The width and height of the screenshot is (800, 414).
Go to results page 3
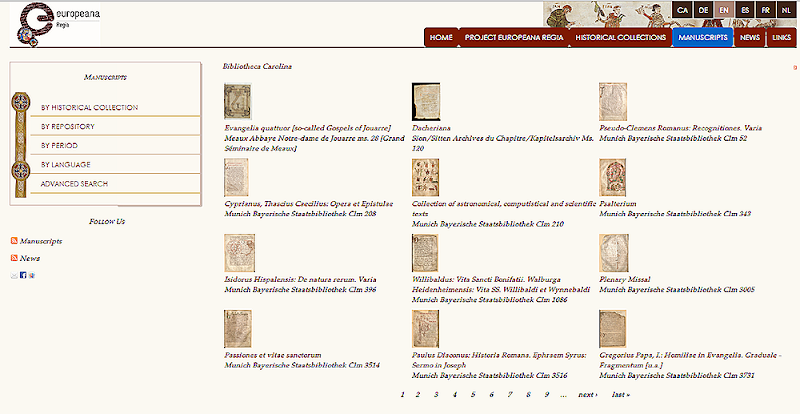[x=436, y=395]
